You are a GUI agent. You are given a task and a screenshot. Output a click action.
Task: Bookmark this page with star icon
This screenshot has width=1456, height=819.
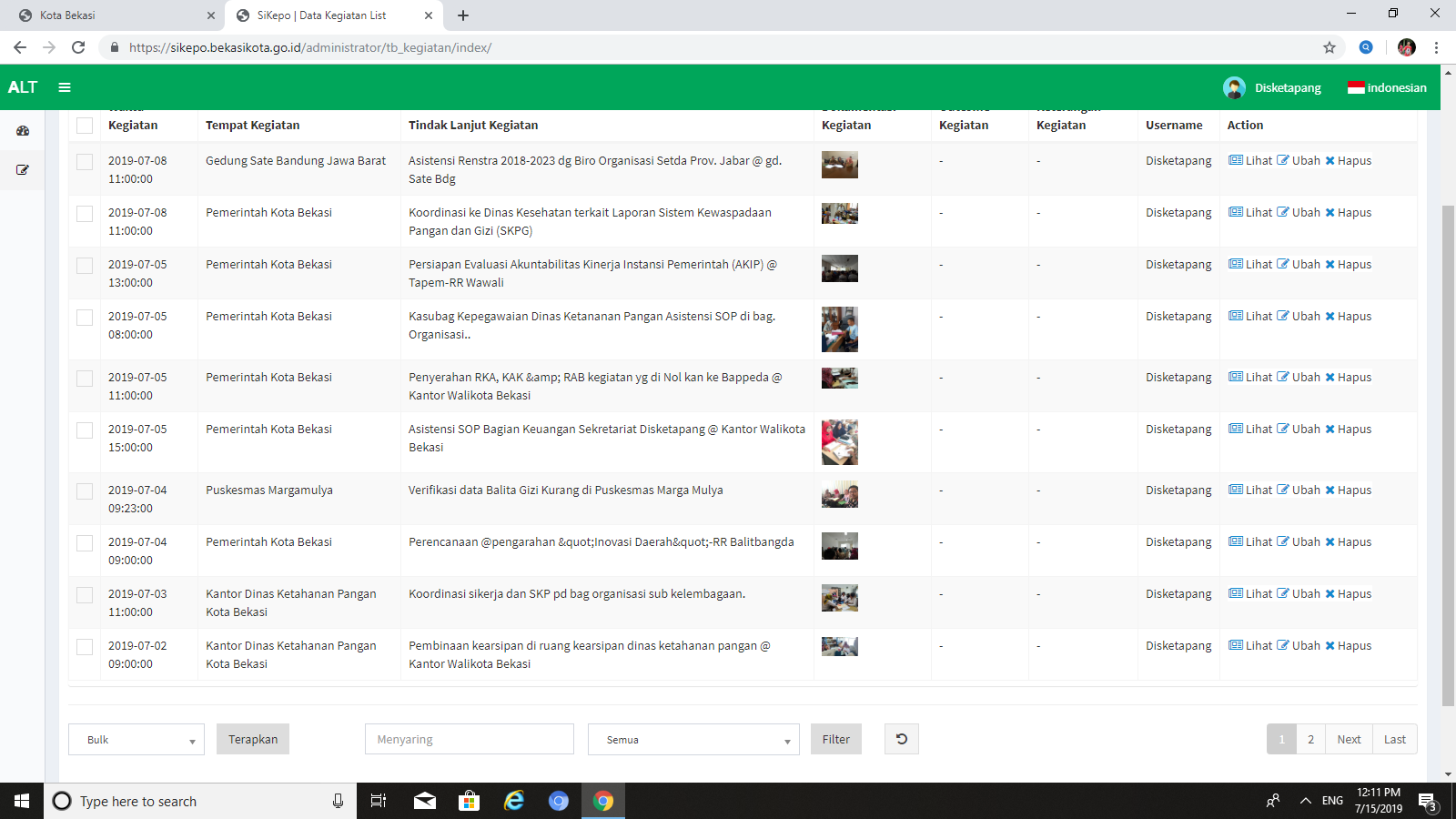coord(1330,47)
